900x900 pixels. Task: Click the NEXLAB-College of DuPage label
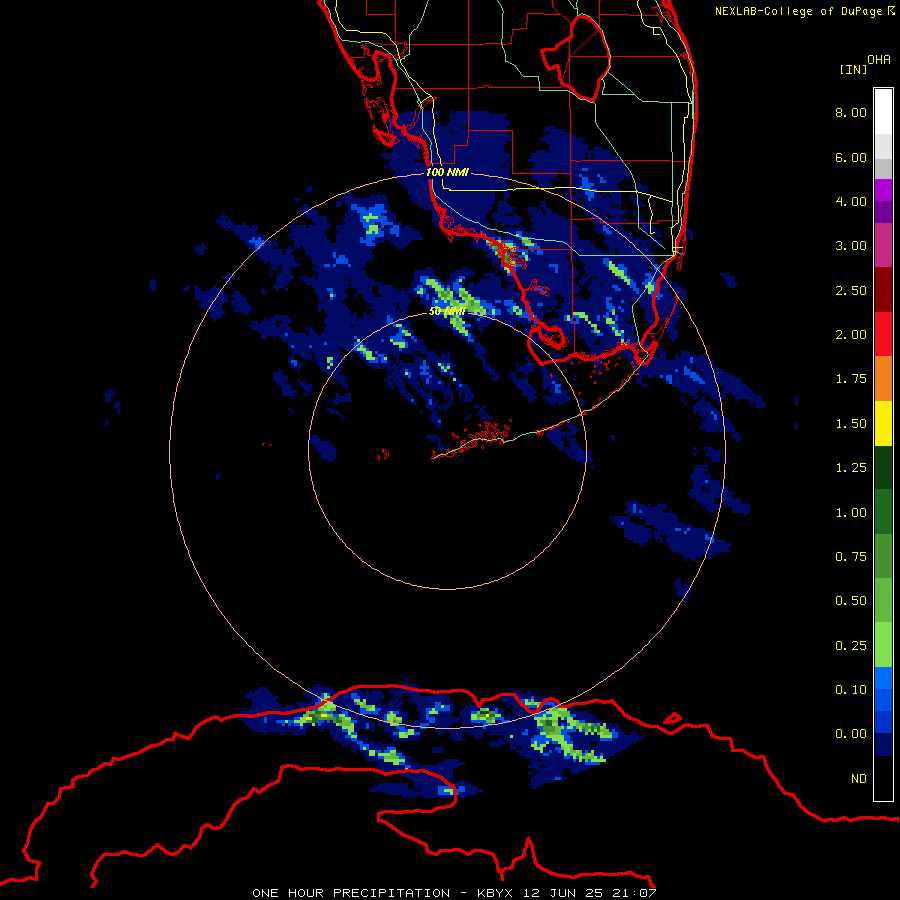[804, 11]
